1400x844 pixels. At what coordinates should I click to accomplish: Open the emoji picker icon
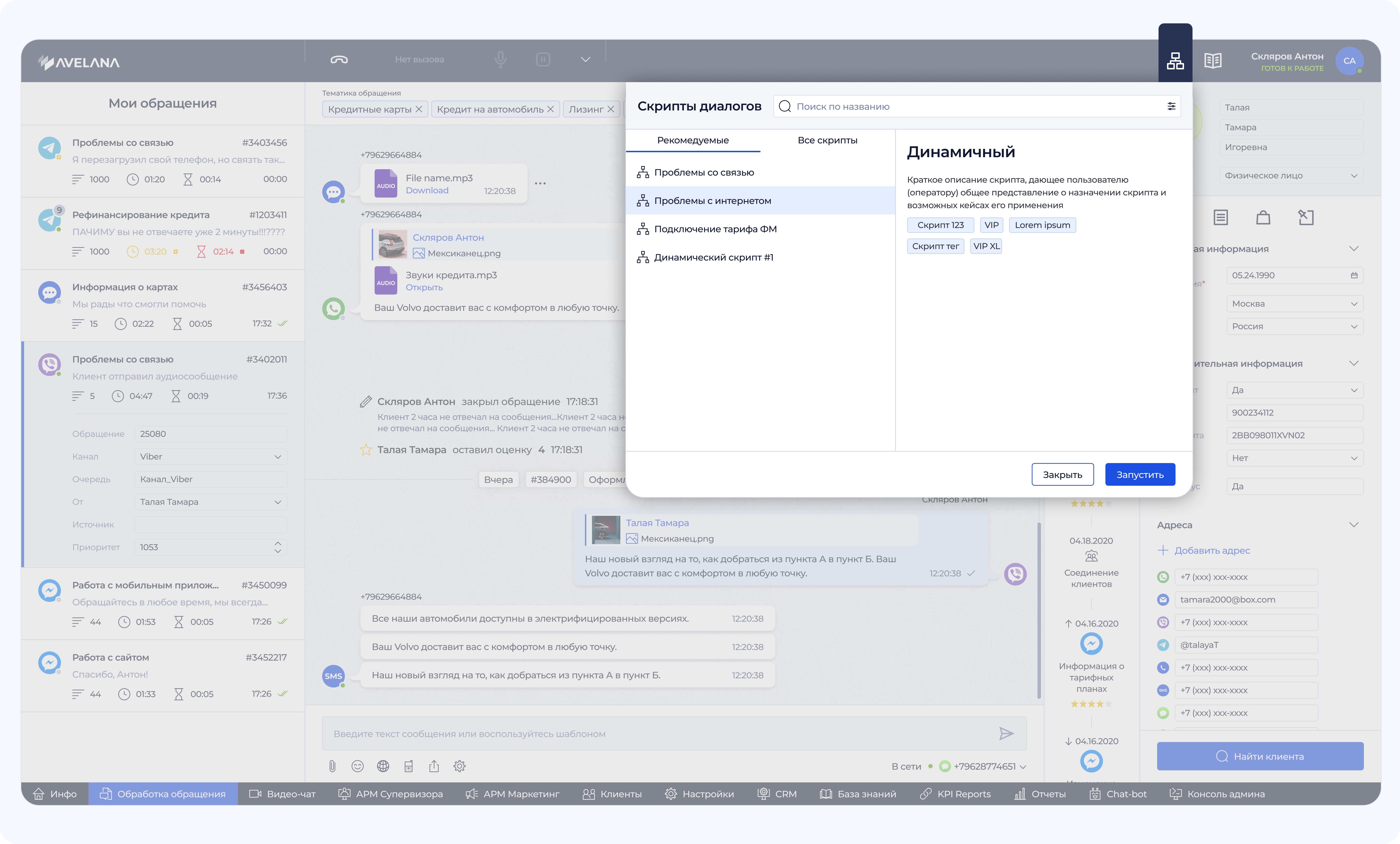pos(357,766)
